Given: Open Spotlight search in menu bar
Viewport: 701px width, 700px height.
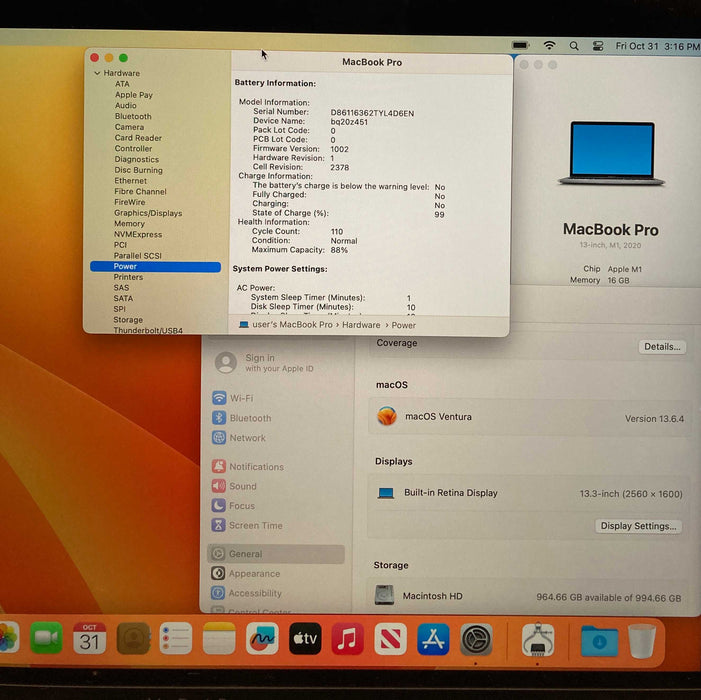Looking at the screenshot, I should tap(574, 46).
